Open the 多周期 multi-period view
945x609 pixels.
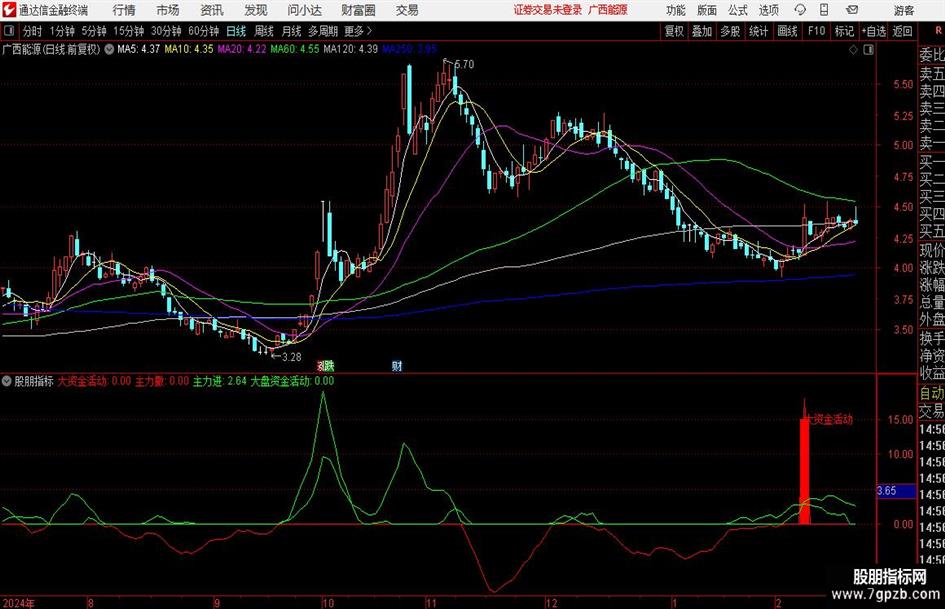(x=323, y=31)
